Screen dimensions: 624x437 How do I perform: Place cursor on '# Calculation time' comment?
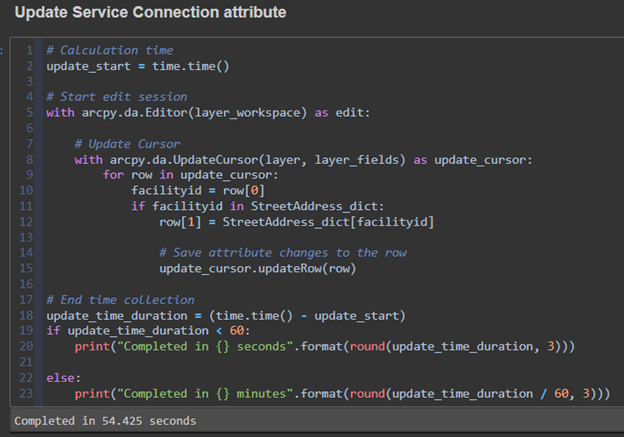click(x=109, y=50)
